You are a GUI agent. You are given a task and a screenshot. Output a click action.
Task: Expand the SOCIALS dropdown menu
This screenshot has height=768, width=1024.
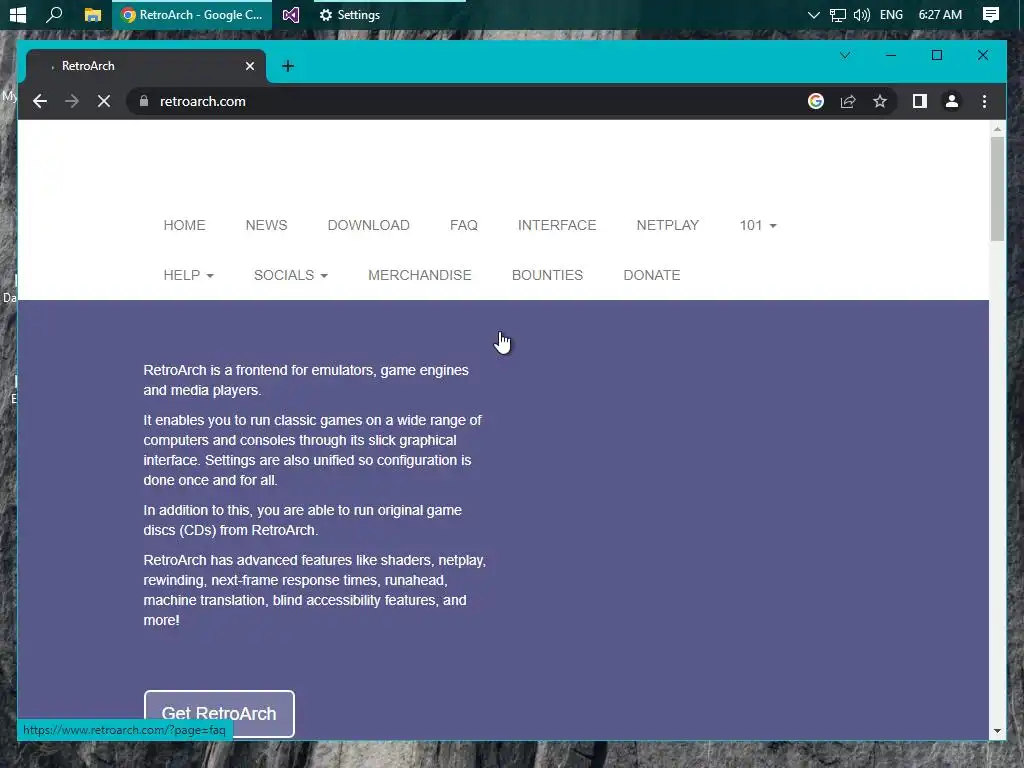pos(291,275)
